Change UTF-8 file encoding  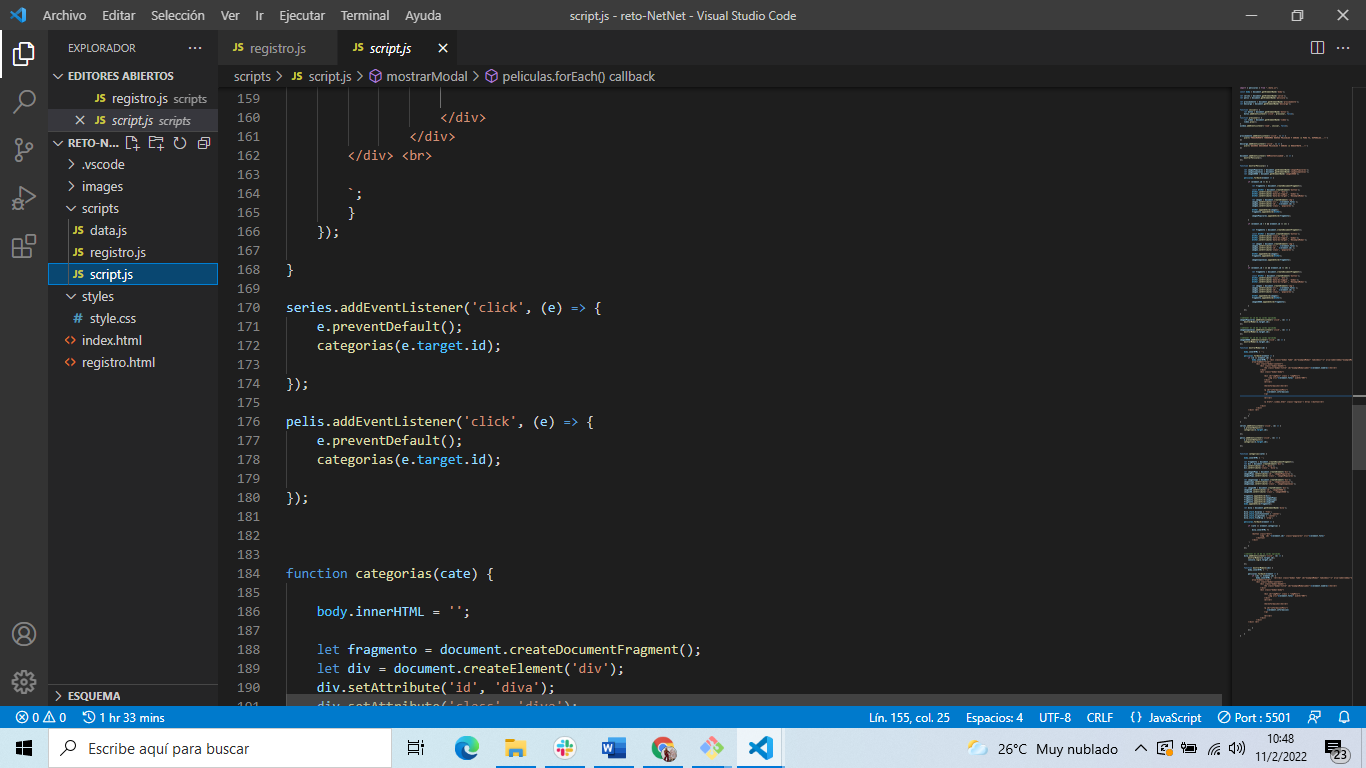pyautogui.click(x=1054, y=717)
